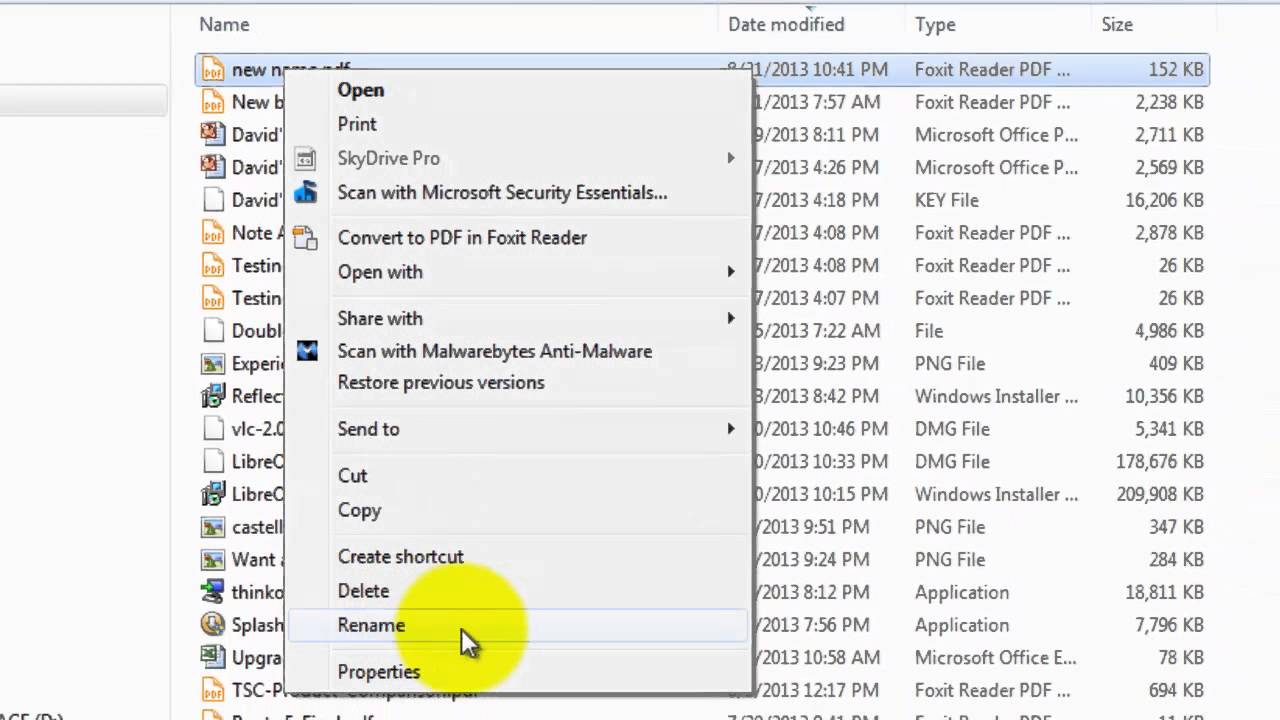Image resolution: width=1280 pixels, height=720 pixels.
Task: Select the Reflec Windows Installer icon
Action: tap(213, 396)
